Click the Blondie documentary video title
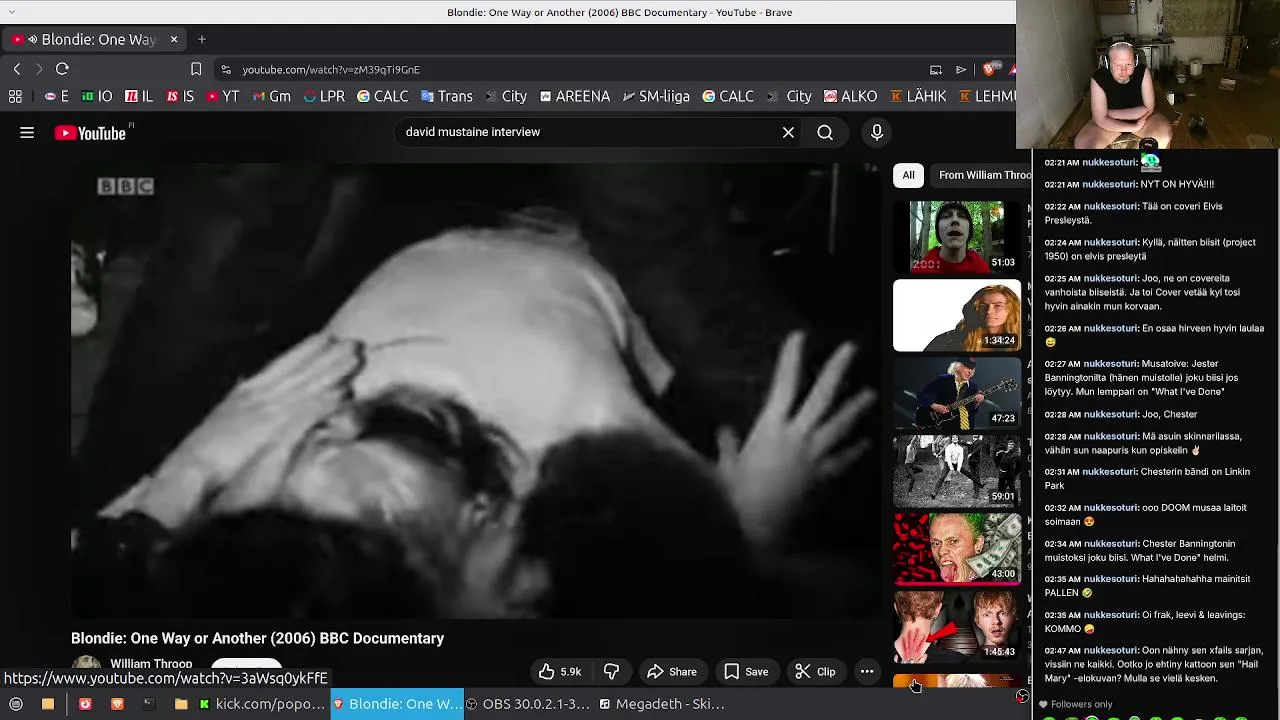The image size is (1280, 720). coord(257,638)
